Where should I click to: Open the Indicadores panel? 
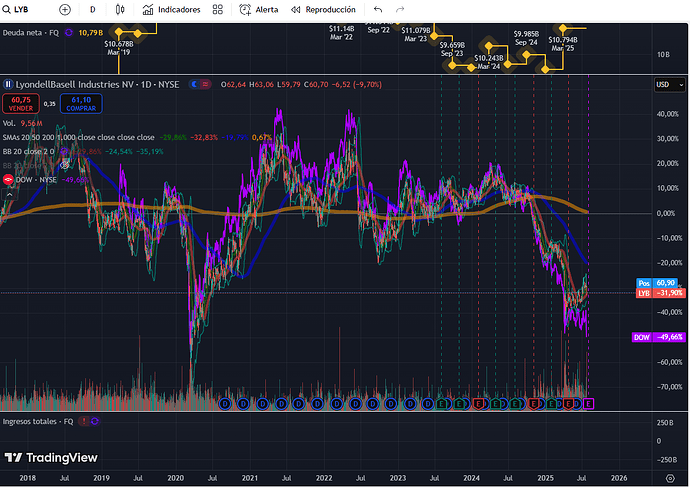[x=172, y=9]
